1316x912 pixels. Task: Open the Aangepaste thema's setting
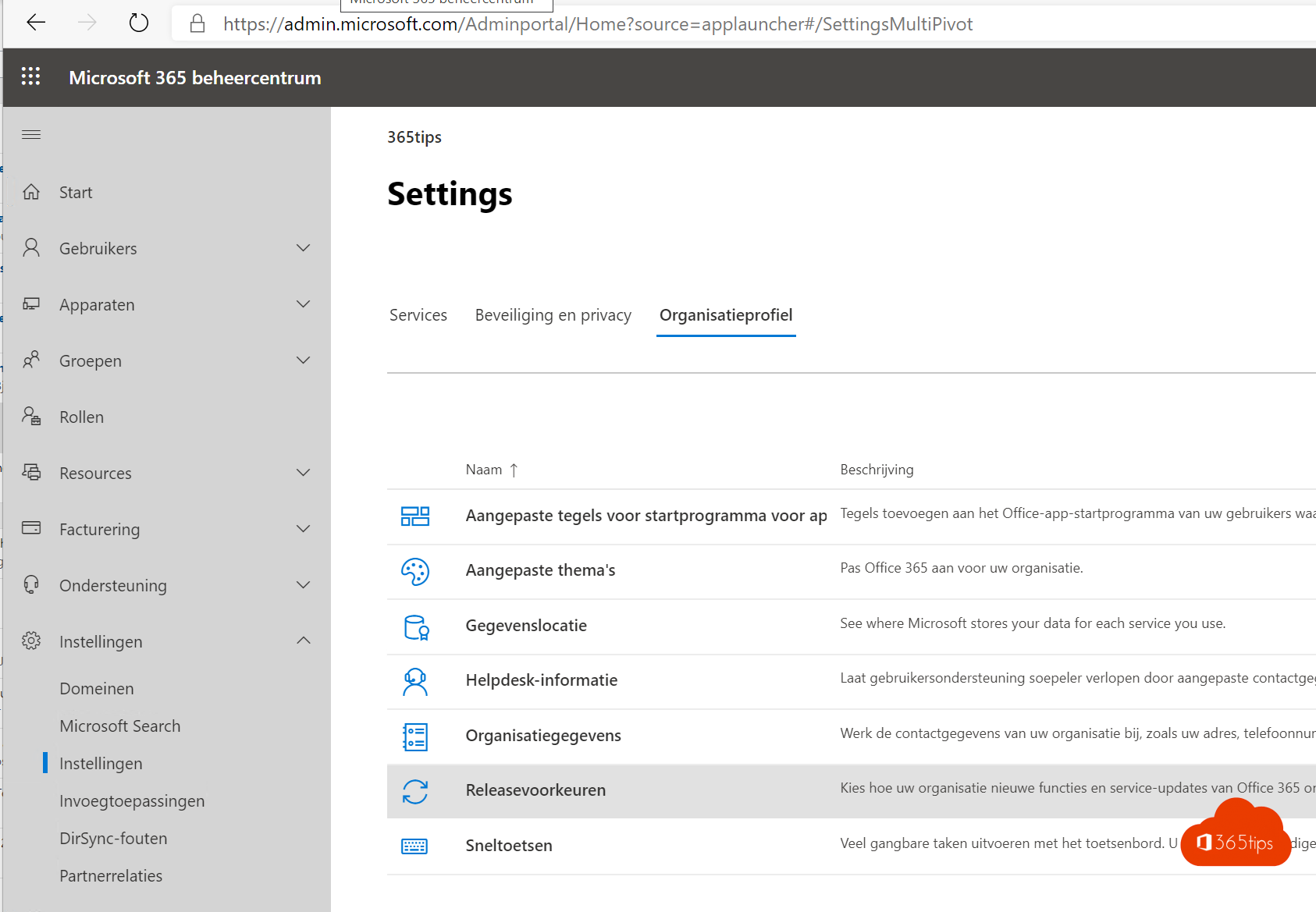540,570
